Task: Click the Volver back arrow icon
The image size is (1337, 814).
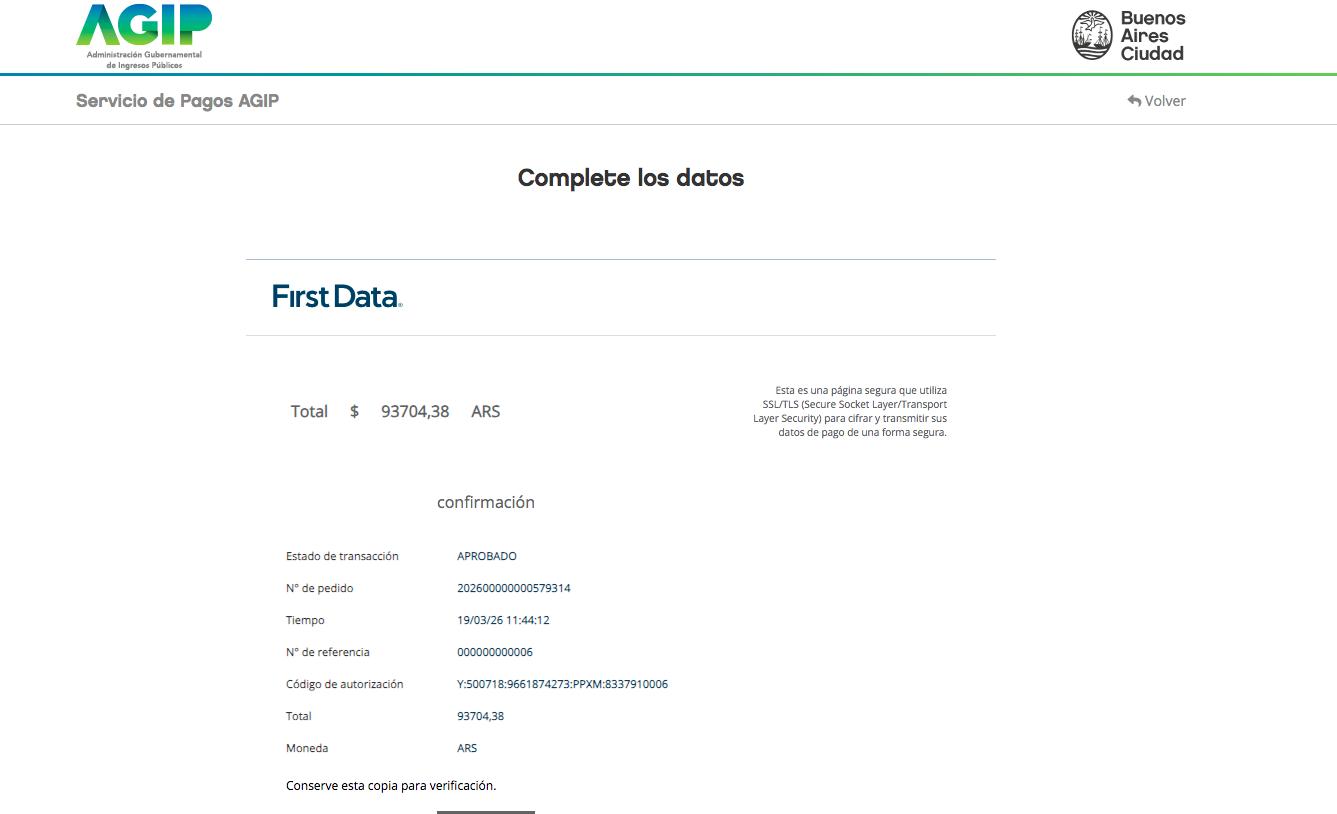Action: coord(1134,101)
